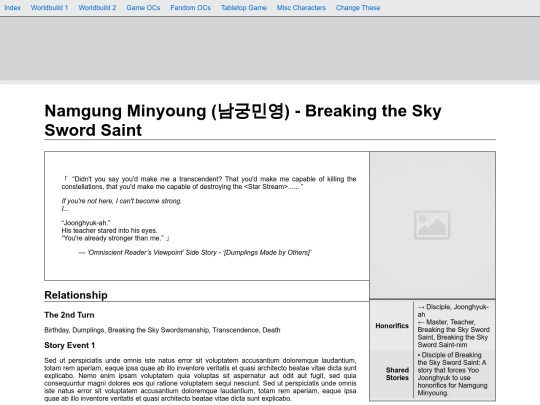Click the Story Event 1 heading
Viewport: 540px width, 405px height.
(x=70, y=345)
